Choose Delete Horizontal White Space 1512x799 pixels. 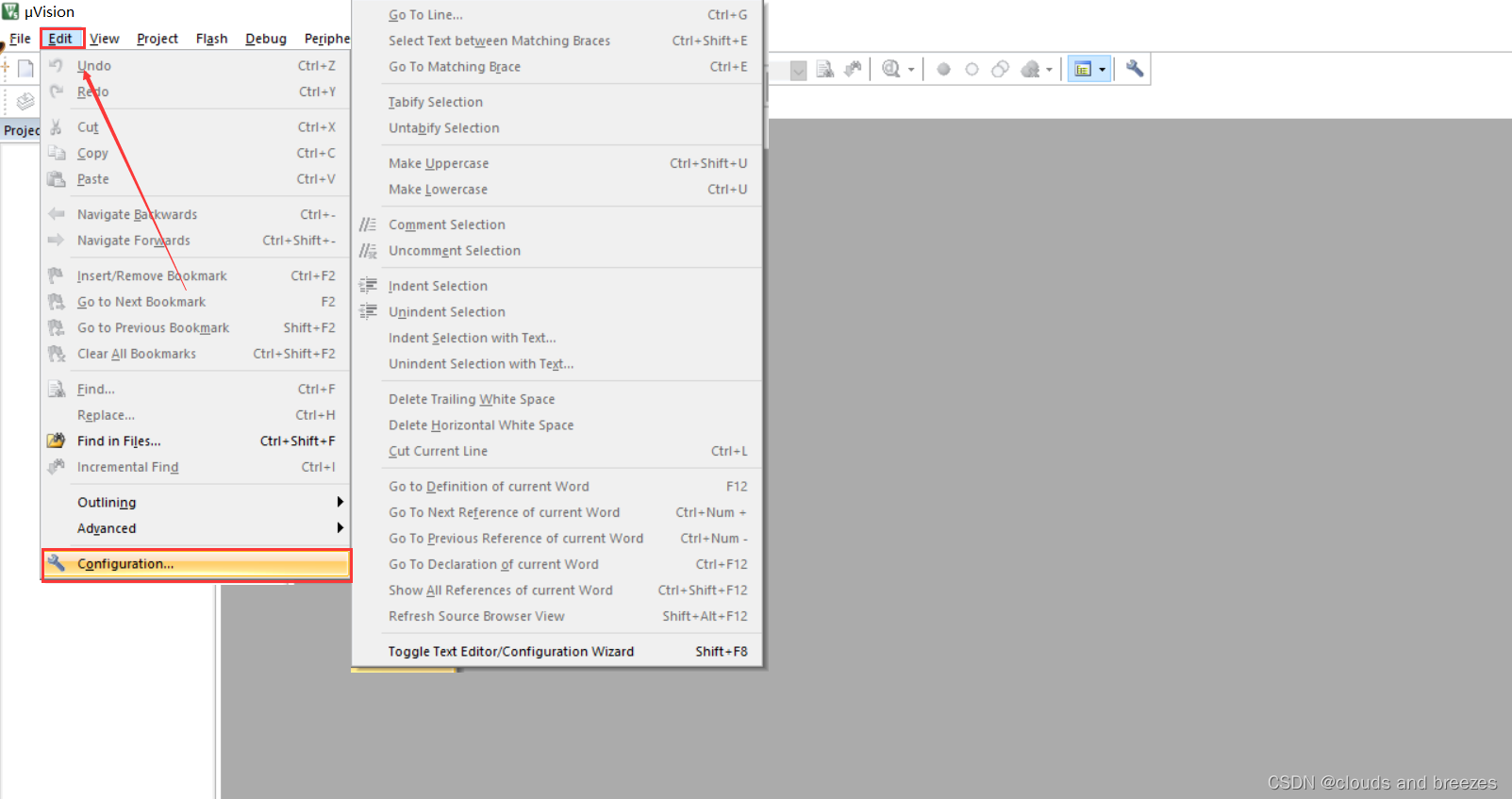click(x=557, y=425)
